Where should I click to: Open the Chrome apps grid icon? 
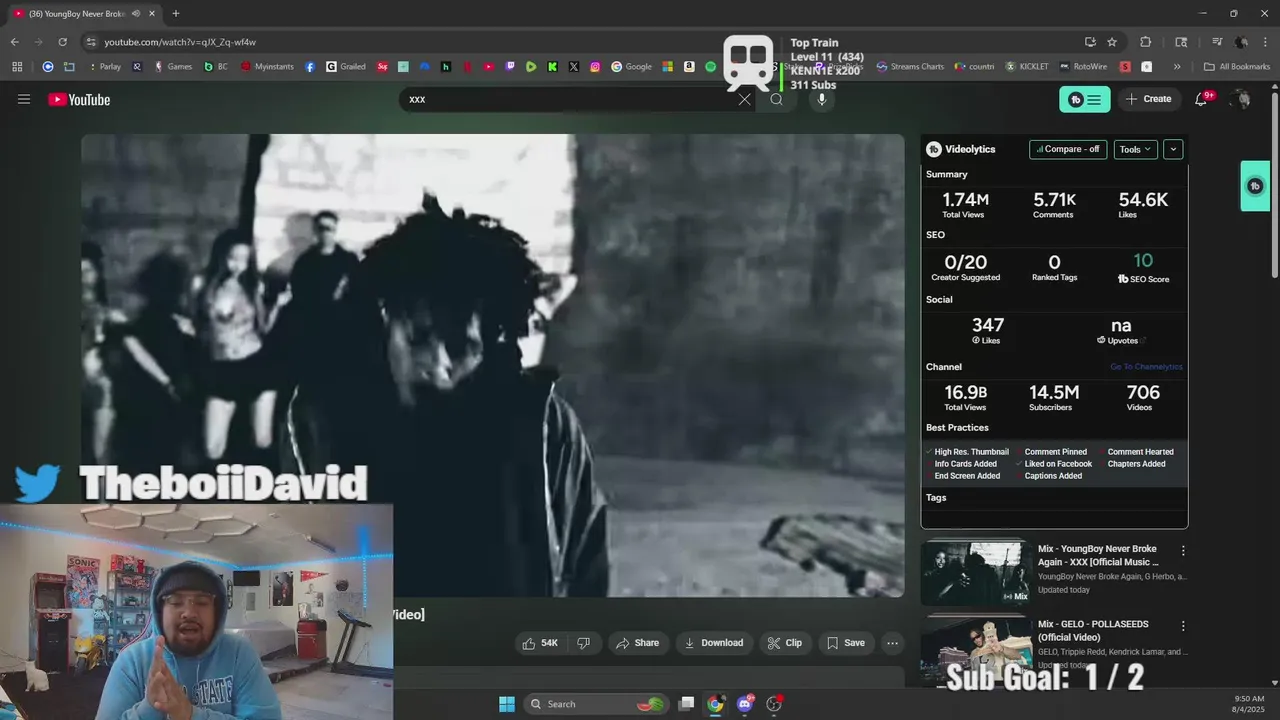[x=17, y=67]
